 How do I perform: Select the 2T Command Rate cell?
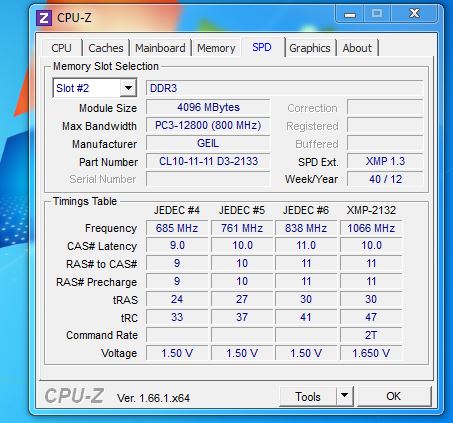[371, 335]
